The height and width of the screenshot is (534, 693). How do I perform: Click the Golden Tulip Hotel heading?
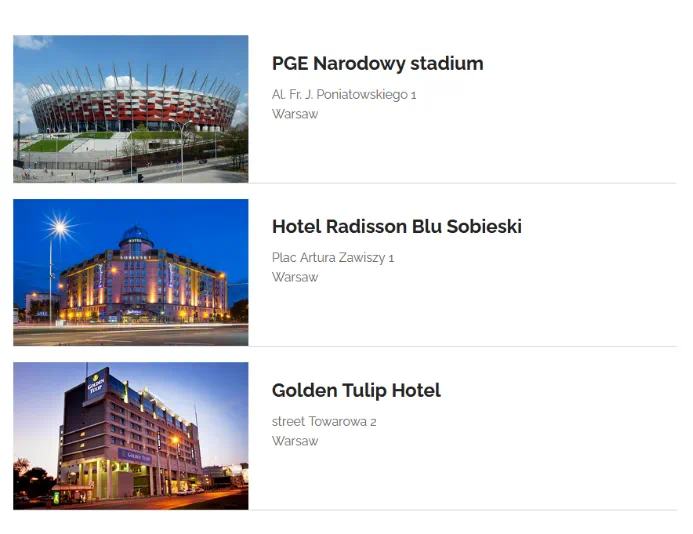click(x=356, y=391)
